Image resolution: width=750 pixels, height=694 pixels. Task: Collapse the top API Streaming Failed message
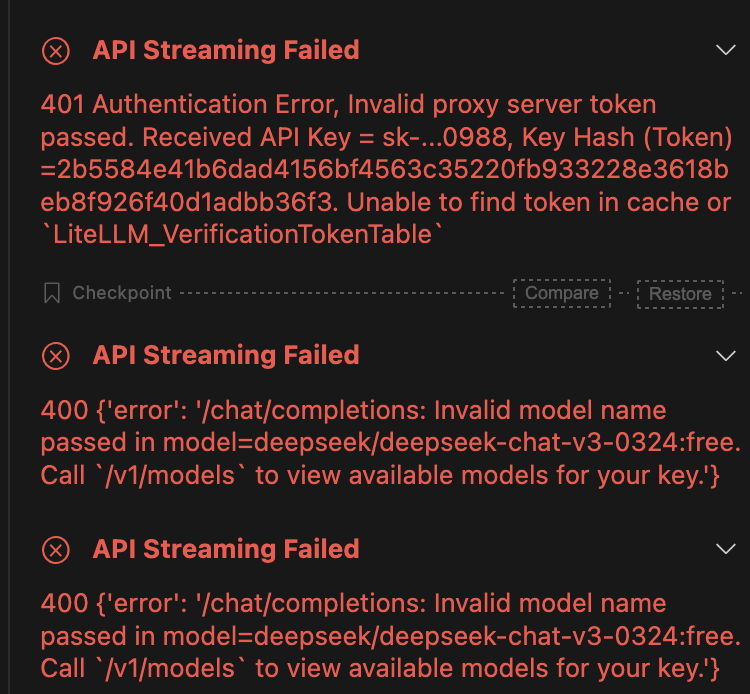click(x=726, y=50)
